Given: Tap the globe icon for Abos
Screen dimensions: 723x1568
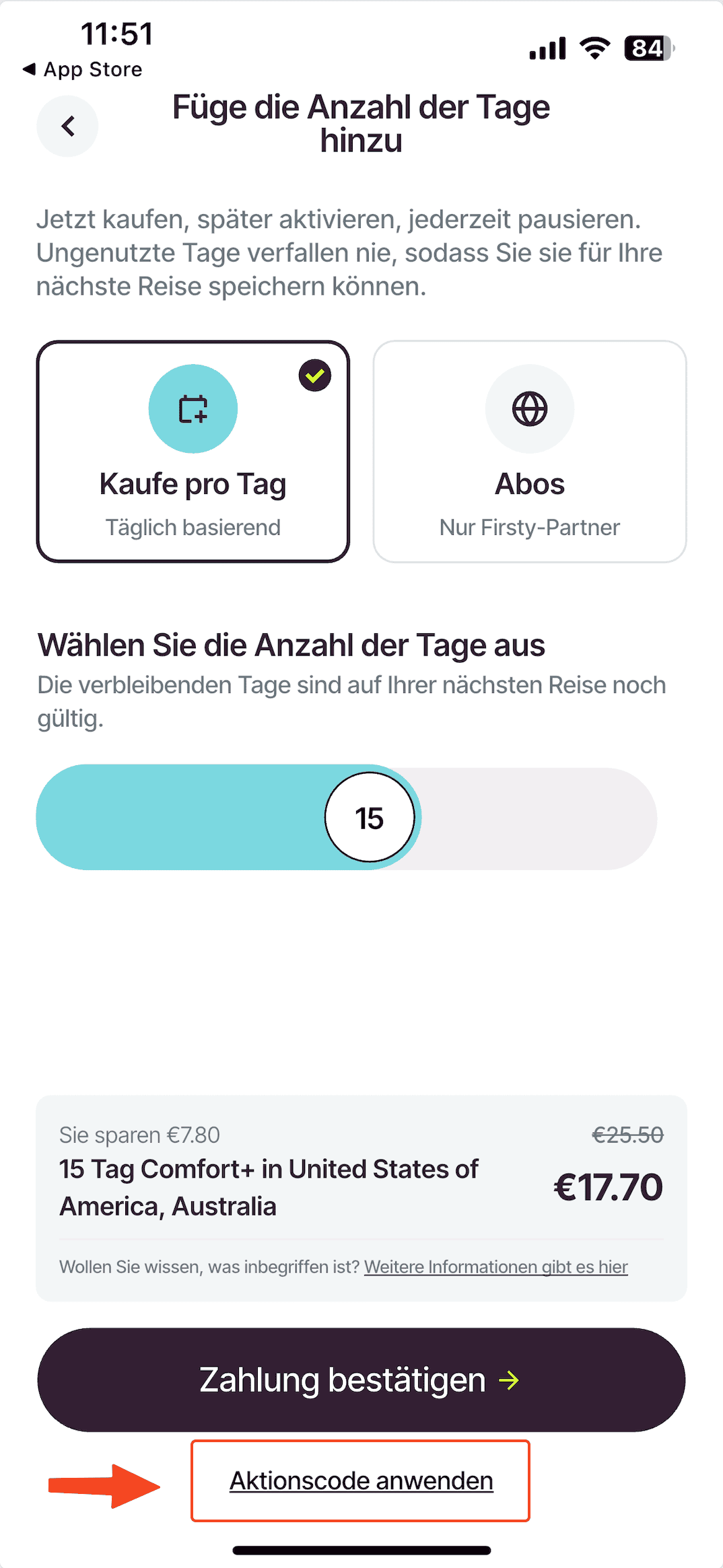Looking at the screenshot, I should [530, 409].
